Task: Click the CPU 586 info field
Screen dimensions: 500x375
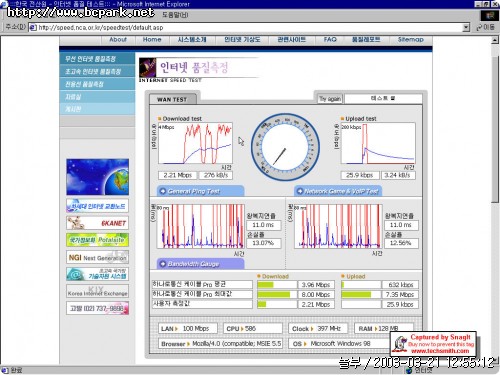Action: point(253,328)
